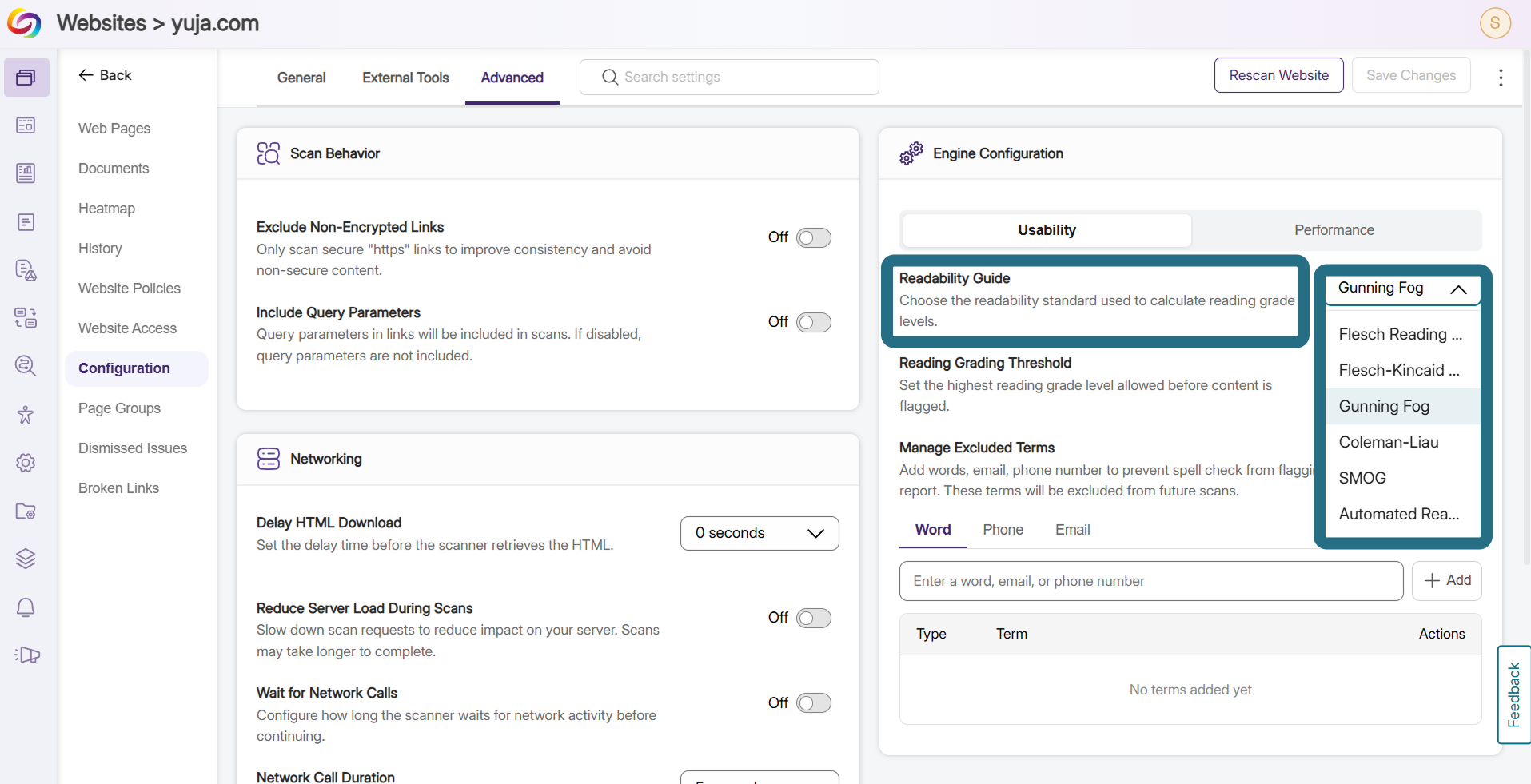Open the document shield icon in sidebar

tap(26, 270)
